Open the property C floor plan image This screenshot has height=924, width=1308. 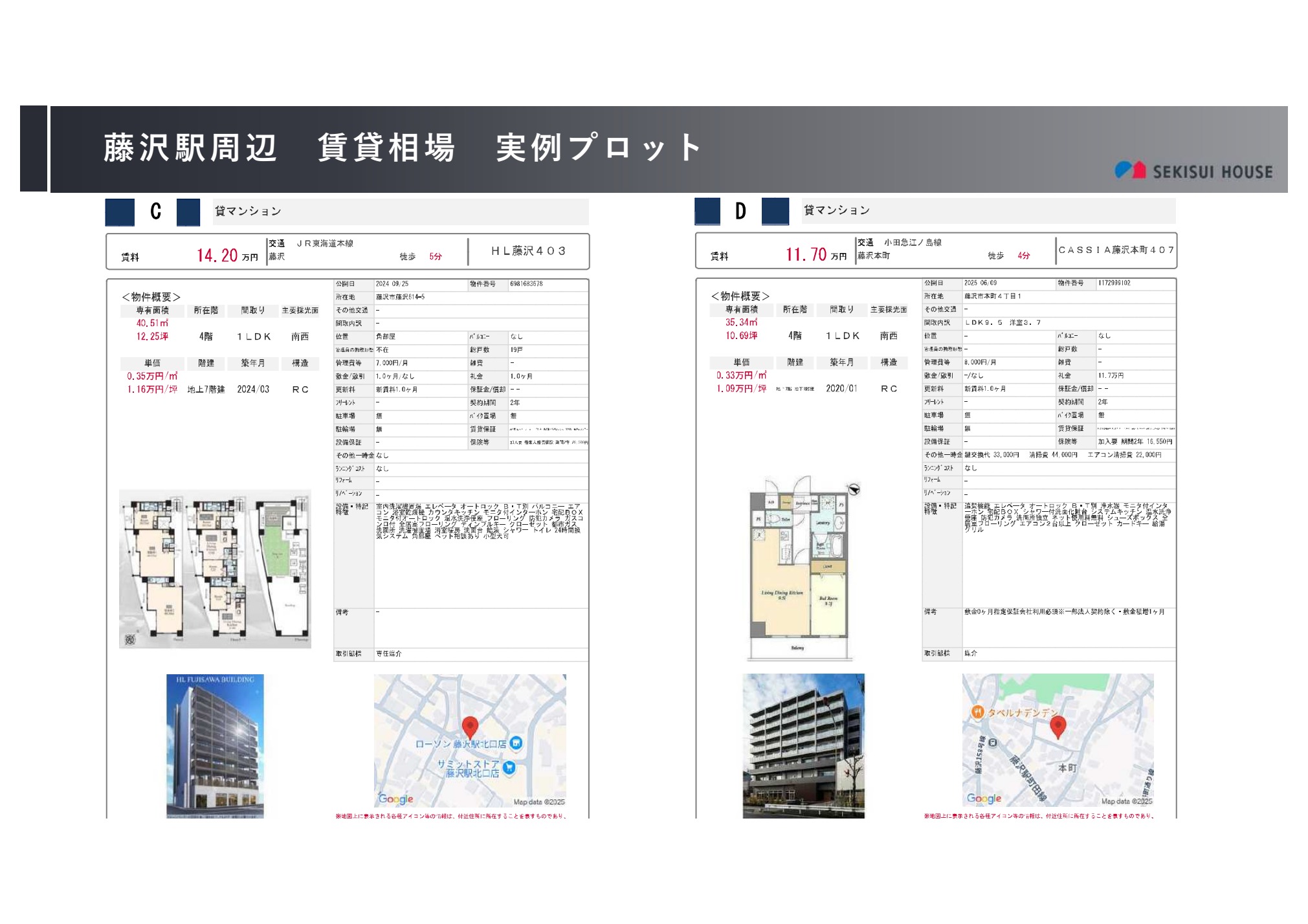[215, 569]
